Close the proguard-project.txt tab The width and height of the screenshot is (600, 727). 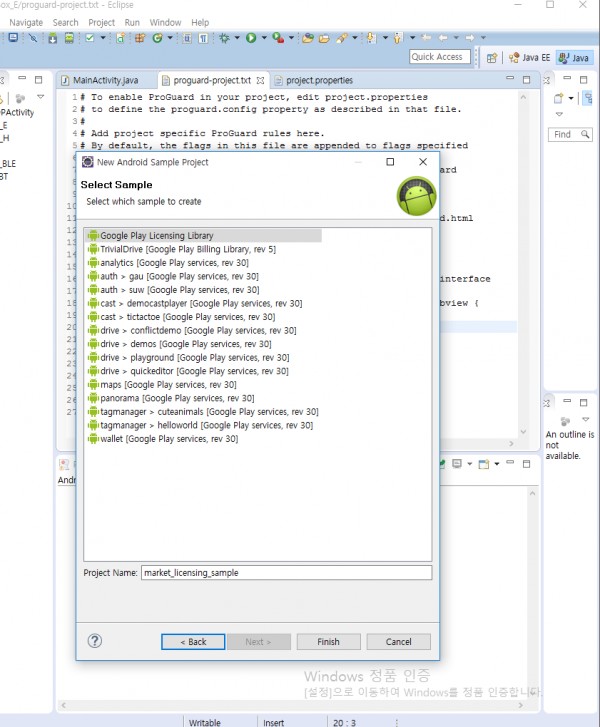[x=261, y=80]
